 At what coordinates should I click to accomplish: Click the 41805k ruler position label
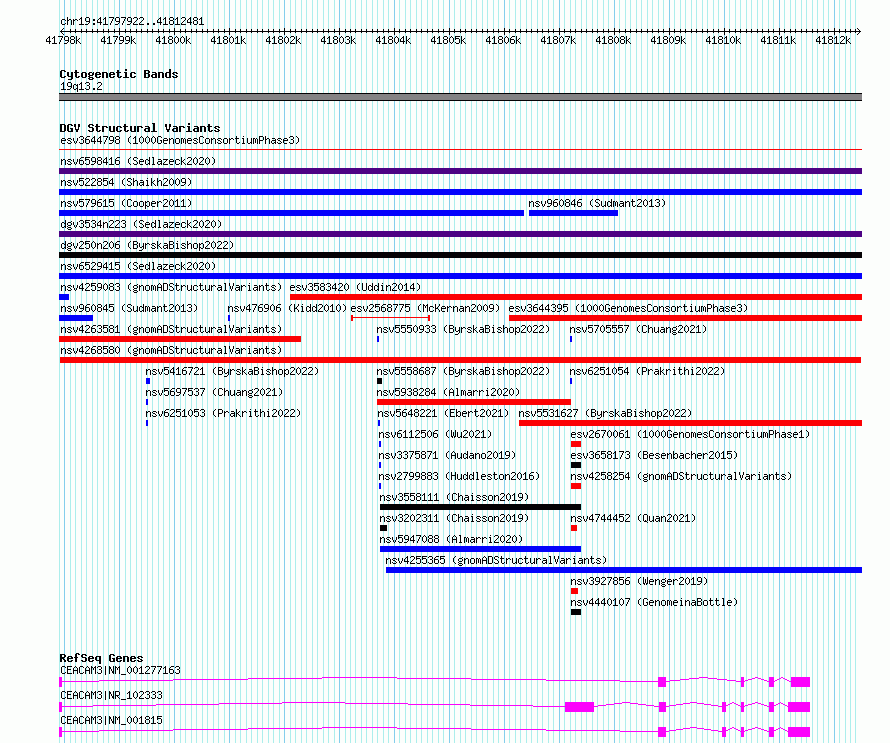tap(448, 40)
